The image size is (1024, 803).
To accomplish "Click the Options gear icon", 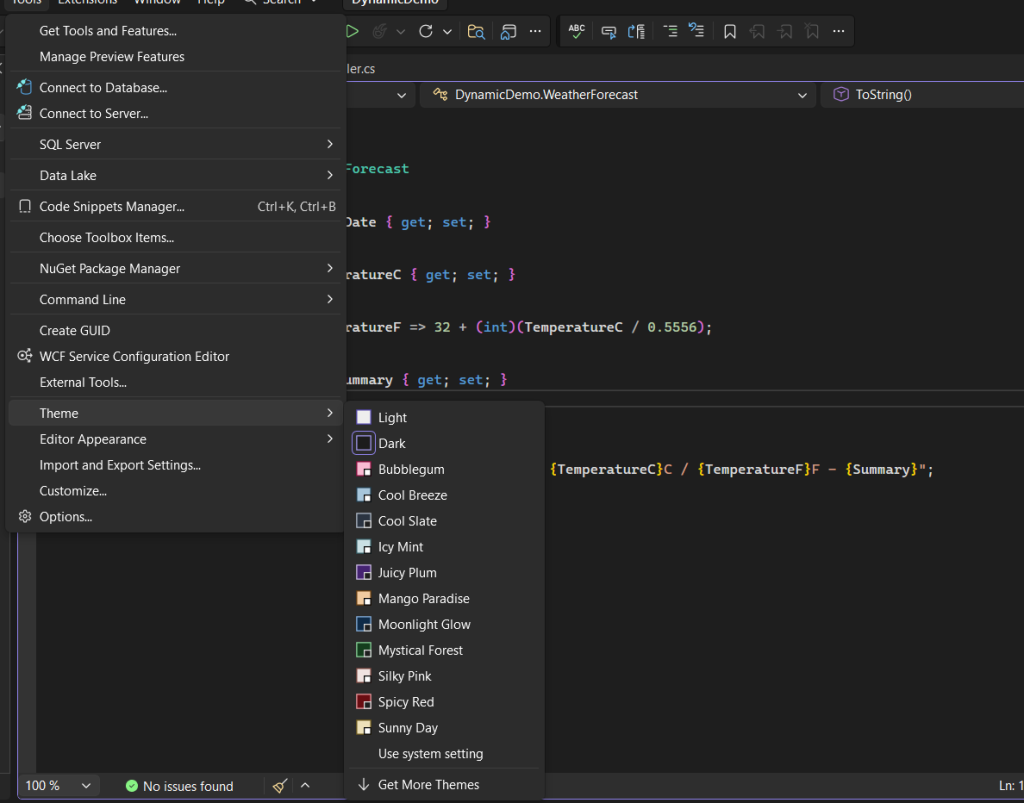I will coord(25,516).
